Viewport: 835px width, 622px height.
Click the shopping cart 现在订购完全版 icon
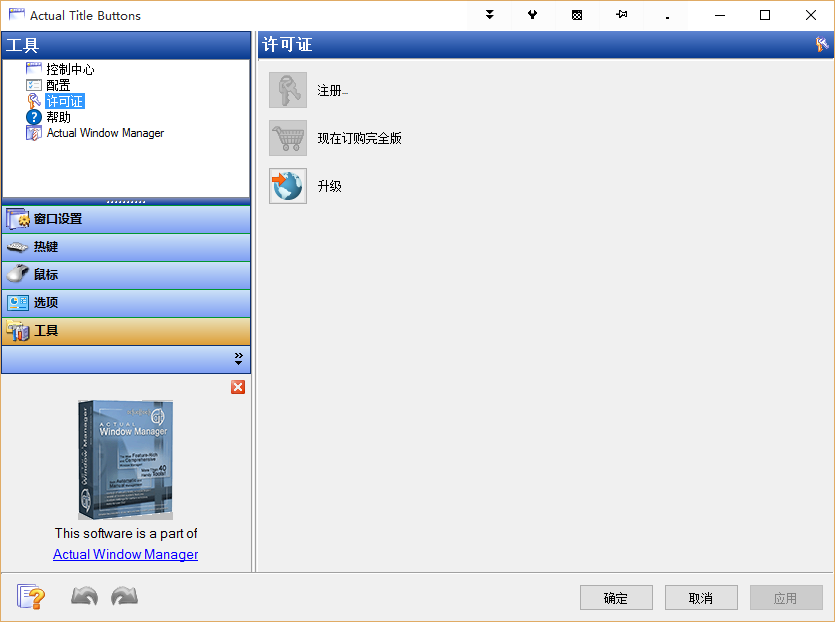point(288,138)
